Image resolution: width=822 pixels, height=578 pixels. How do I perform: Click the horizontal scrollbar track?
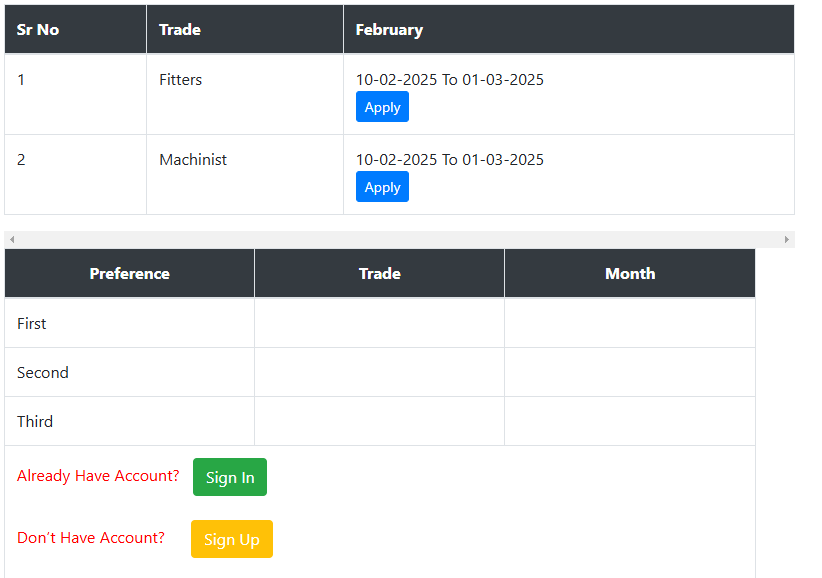tap(399, 239)
